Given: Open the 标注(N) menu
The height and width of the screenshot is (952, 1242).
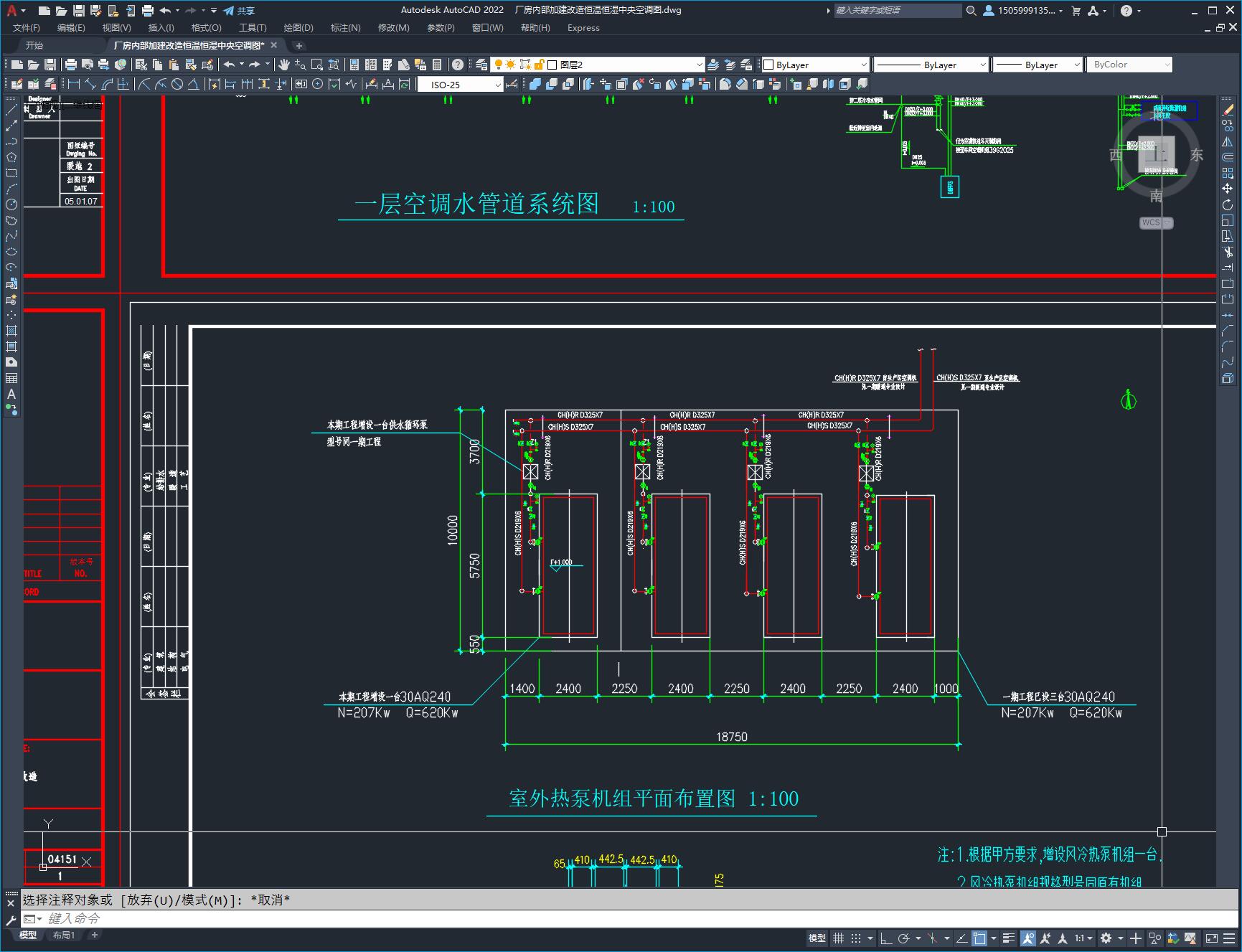Looking at the screenshot, I should pyautogui.click(x=345, y=28).
